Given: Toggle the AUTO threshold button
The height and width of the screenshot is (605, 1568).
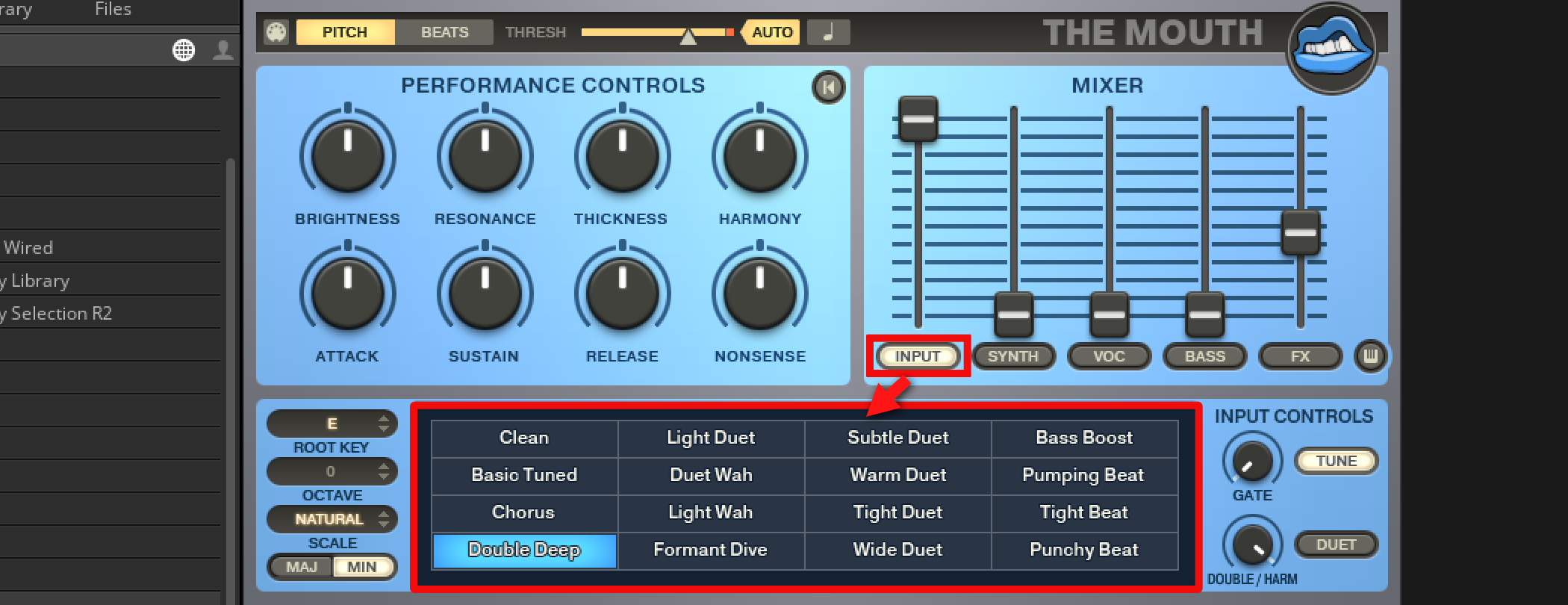Looking at the screenshot, I should pos(771,32).
